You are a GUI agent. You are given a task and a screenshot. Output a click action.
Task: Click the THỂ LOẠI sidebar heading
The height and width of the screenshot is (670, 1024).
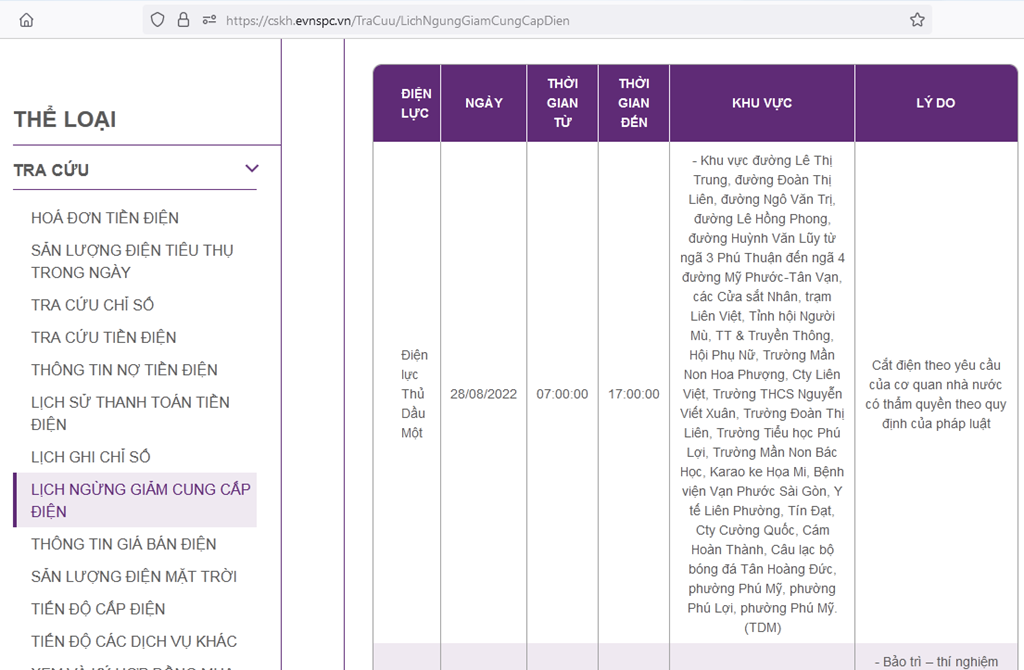tap(65, 120)
